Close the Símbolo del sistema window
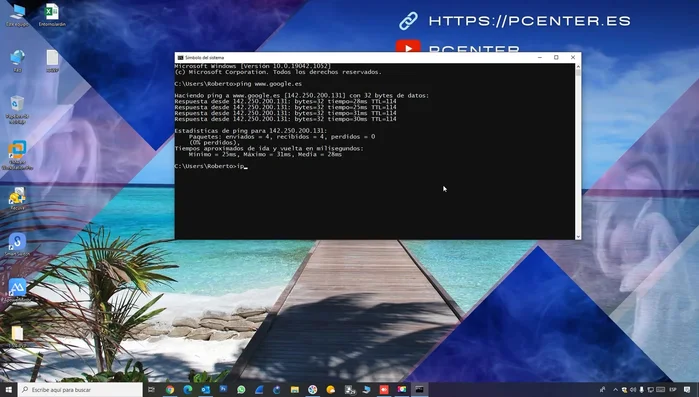699x397 pixels. (573, 57)
